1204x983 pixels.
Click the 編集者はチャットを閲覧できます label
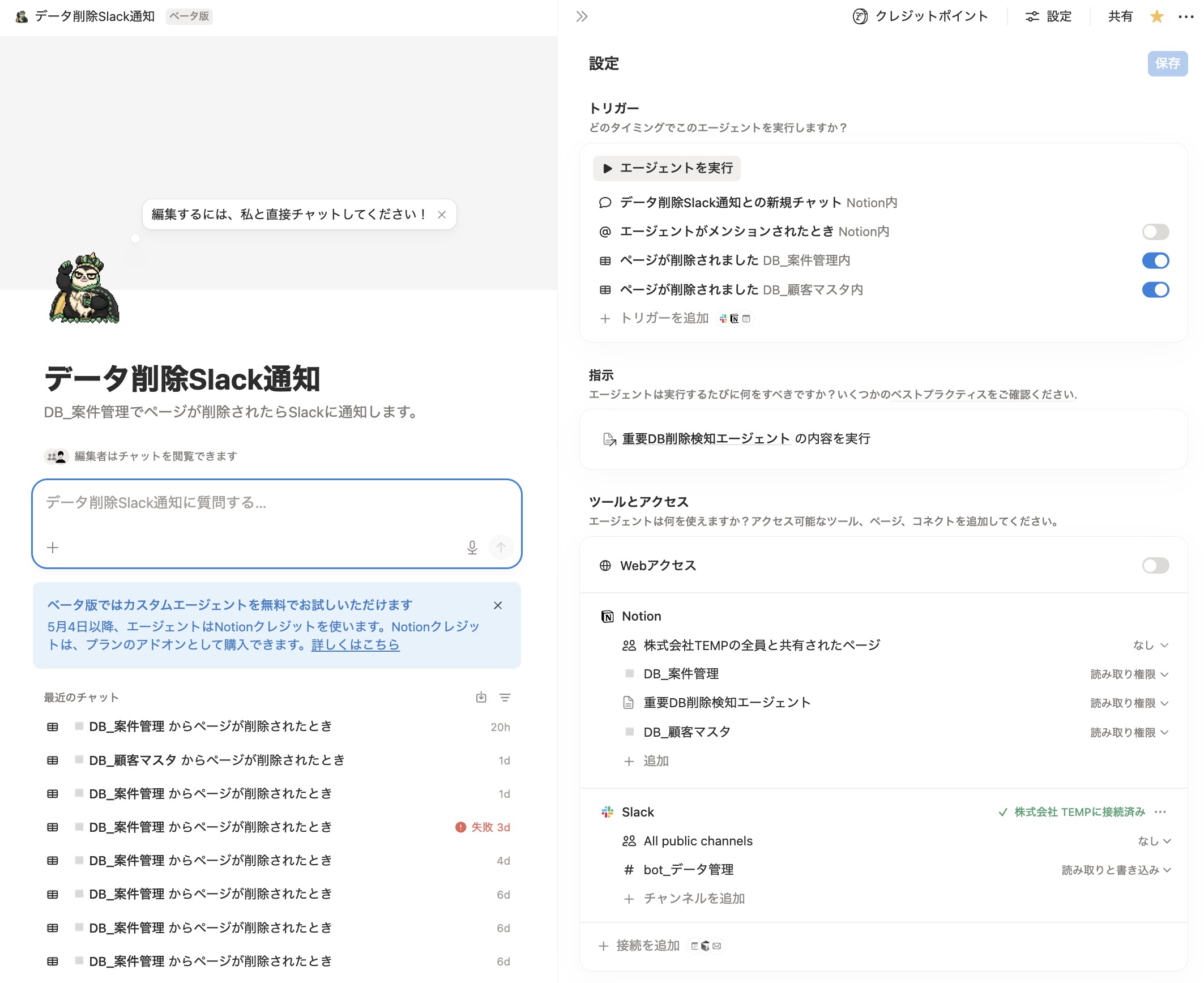pyautogui.click(x=156, y=456)
